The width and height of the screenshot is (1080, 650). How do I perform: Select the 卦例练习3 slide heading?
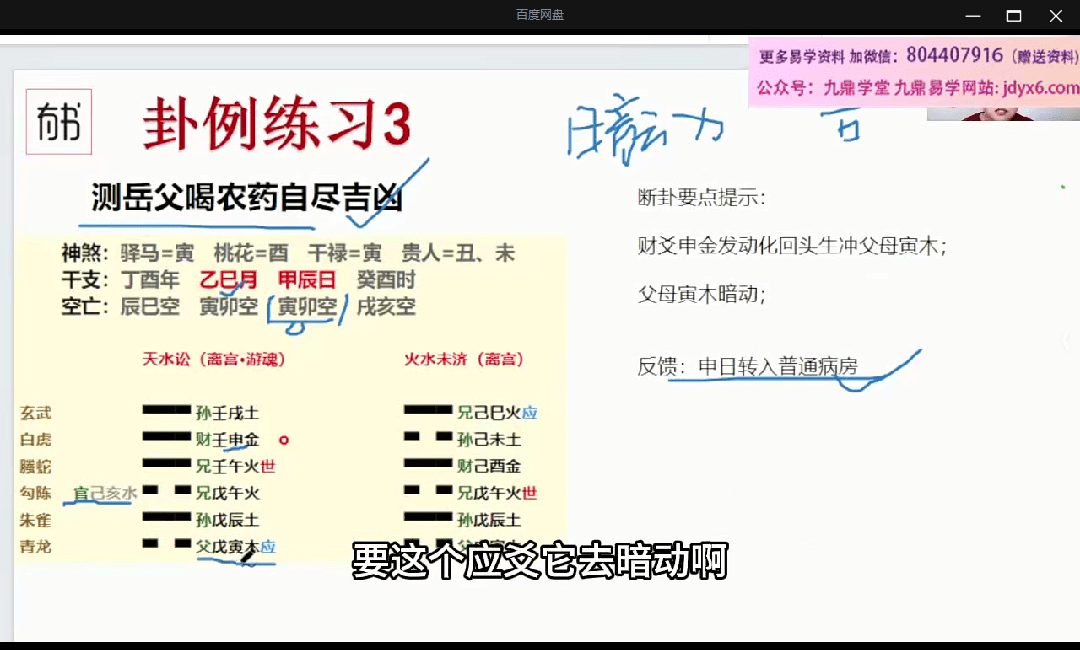(x=276, y=125)
